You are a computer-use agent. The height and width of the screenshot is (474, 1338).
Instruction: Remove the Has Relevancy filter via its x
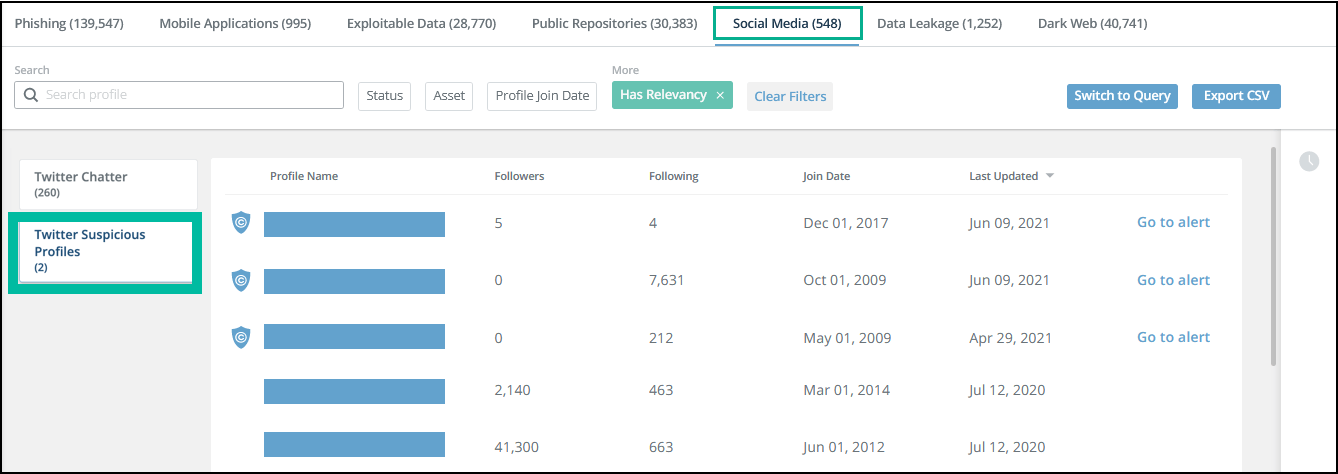pos(720,96)
